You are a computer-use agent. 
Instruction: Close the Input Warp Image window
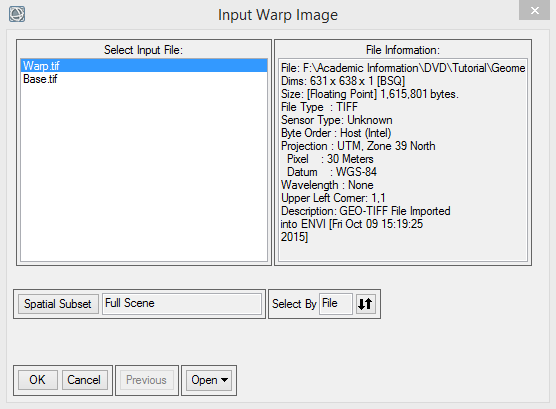click(x=535, y=10)
